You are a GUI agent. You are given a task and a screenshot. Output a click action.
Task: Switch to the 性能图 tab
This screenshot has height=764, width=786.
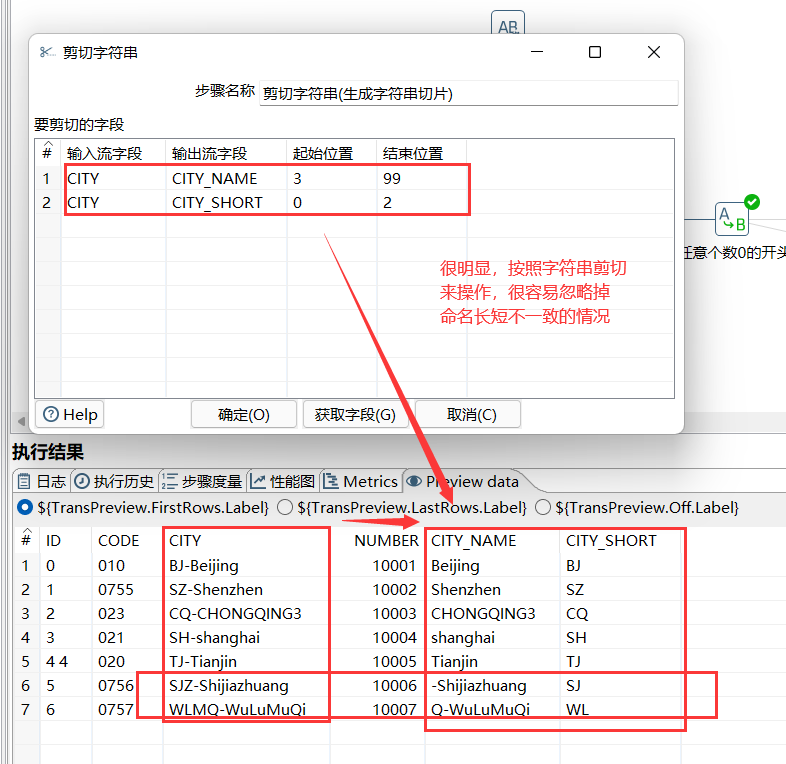coord(282,481)
